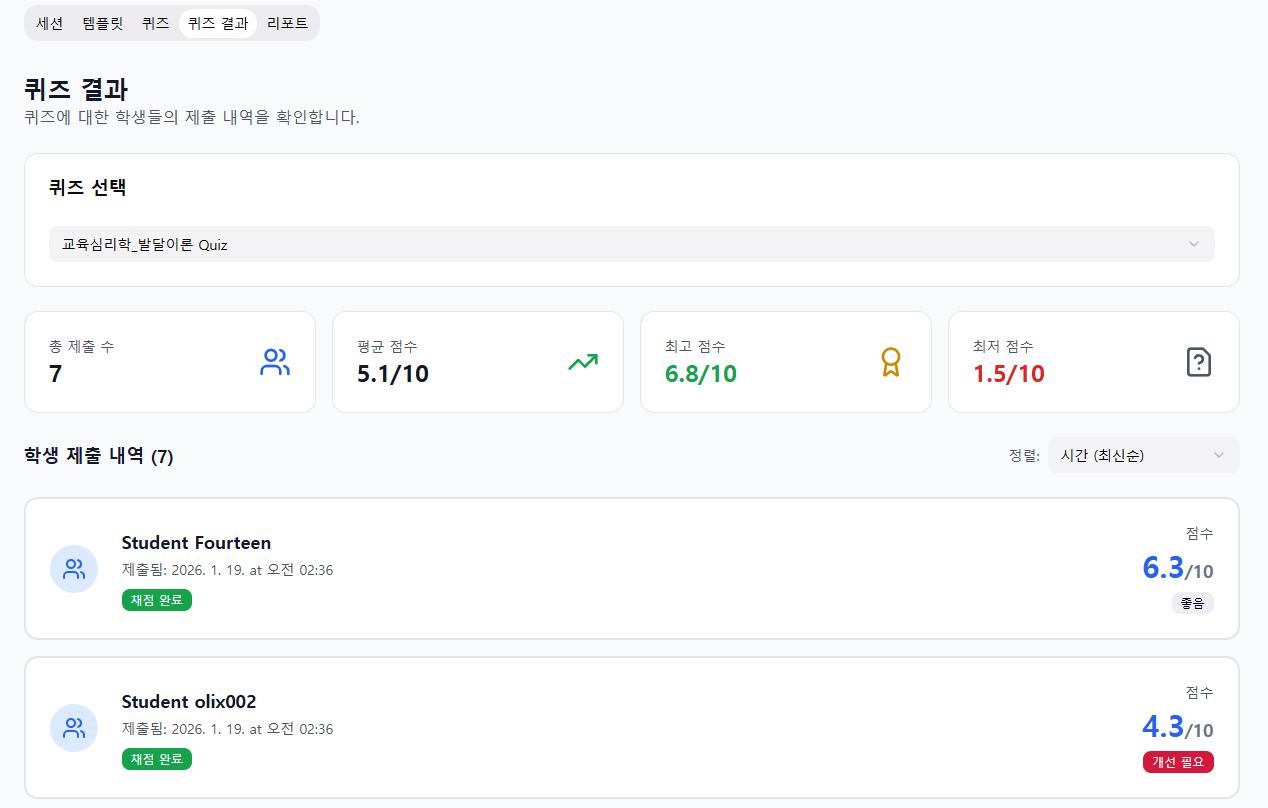Screen dimensions: 1268x808
Task: Click chevron arrow of quiz selector
Action: click(1193, 244)
